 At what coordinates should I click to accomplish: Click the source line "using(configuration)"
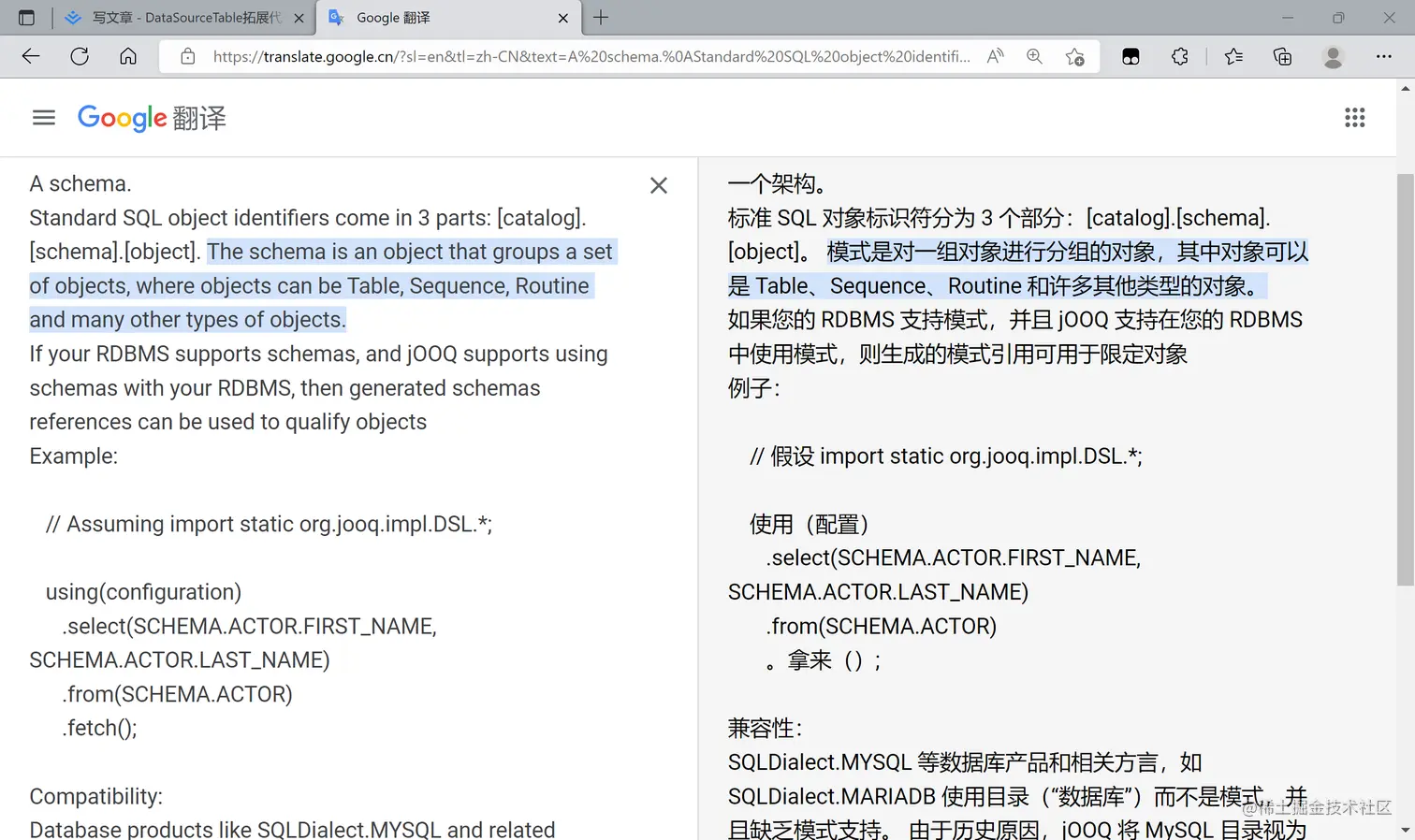(x=143, y=592)
